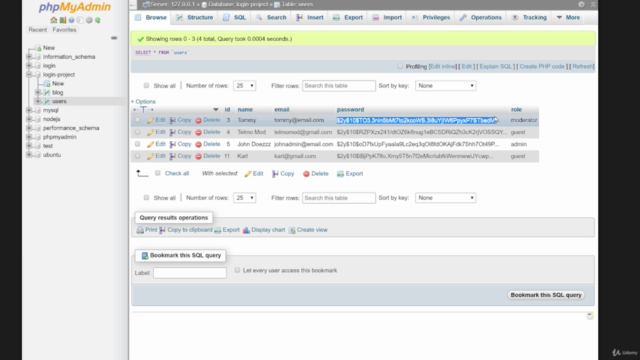
Task: Expand the information_schema database node
Action: (x=29, y=57)
